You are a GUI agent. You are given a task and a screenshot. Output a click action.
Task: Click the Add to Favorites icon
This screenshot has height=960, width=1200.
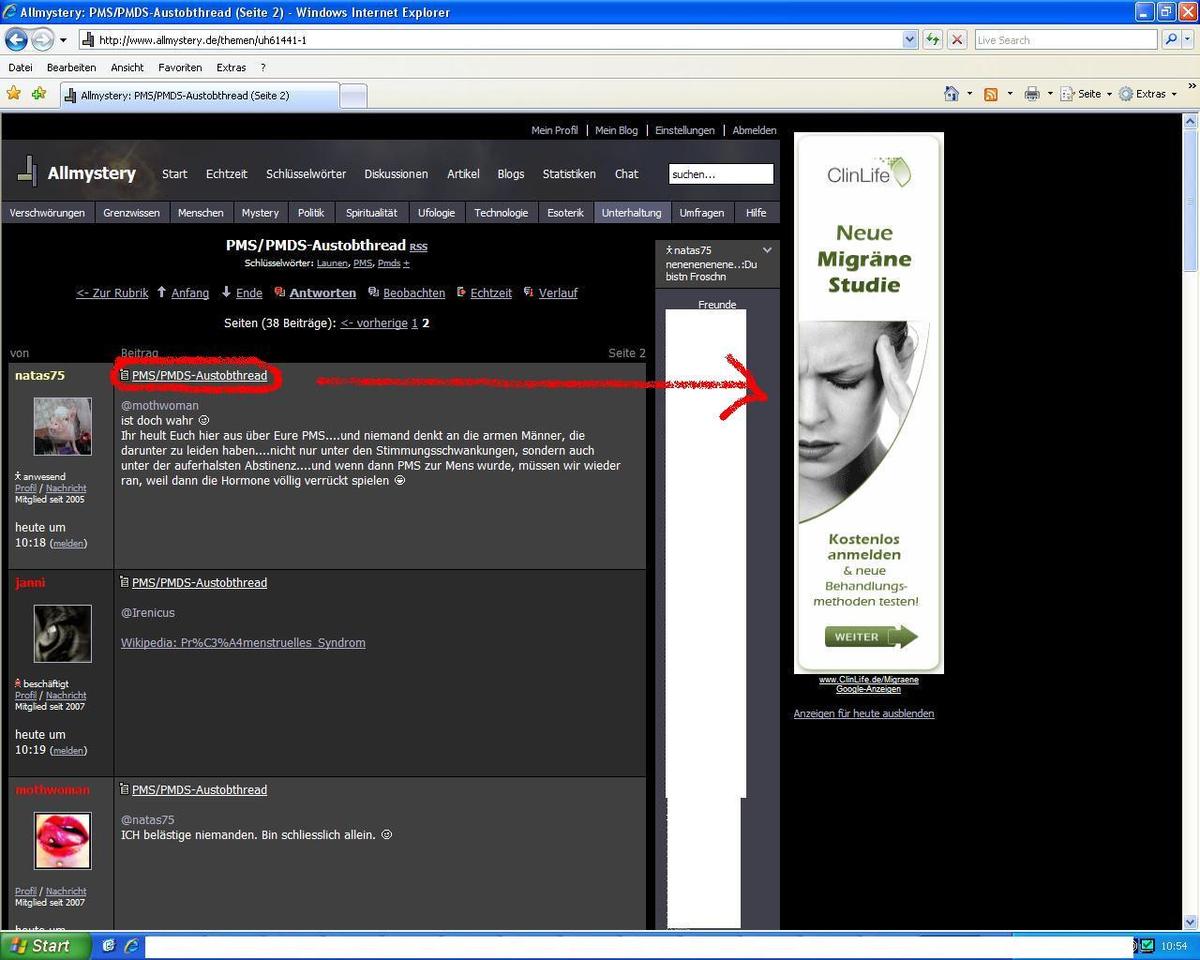39,93
